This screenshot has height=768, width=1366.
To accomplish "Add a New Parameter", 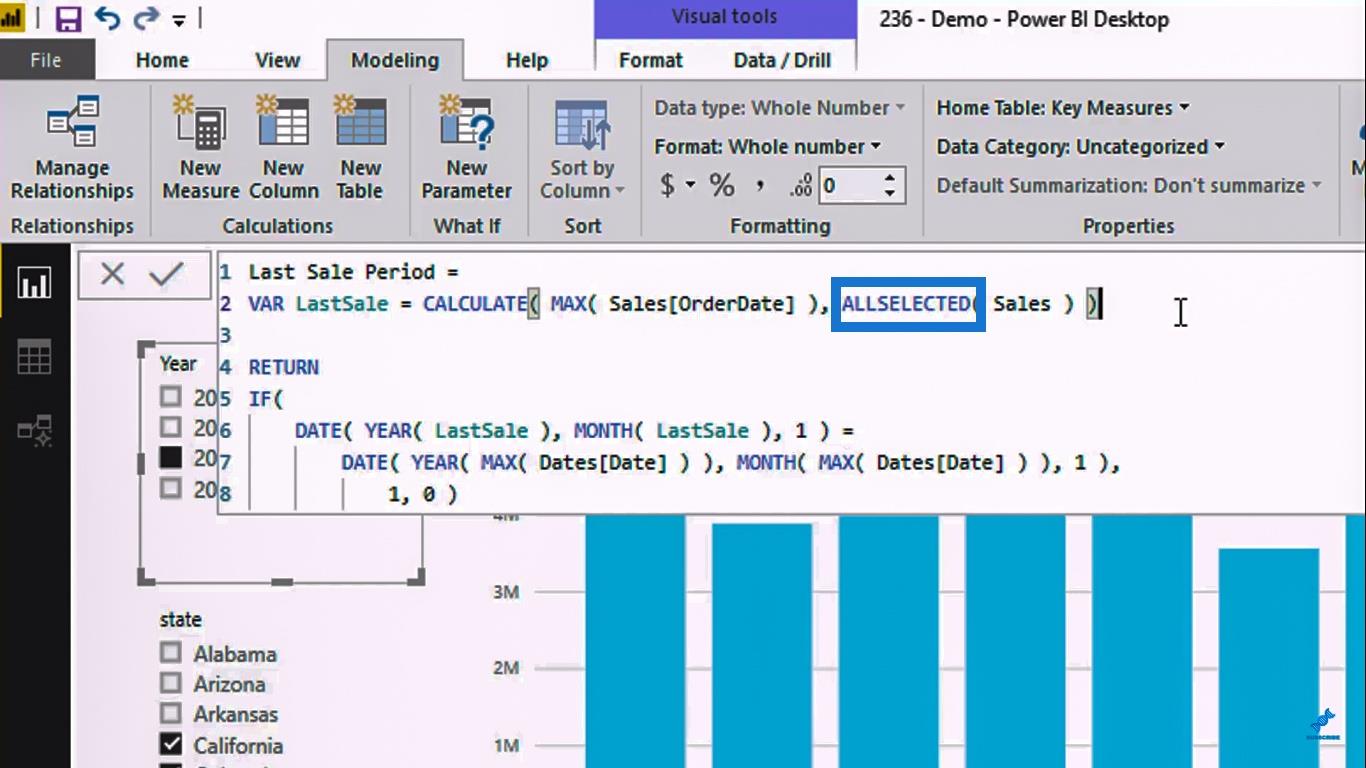I will [466, 148].
